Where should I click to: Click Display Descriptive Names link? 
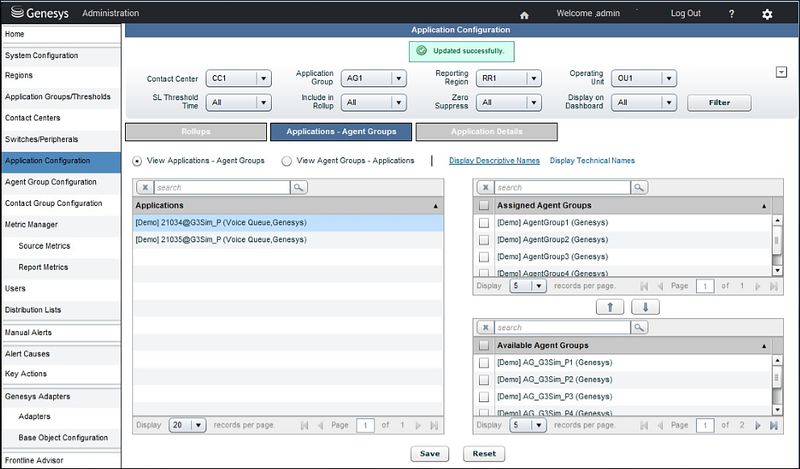tap(494, 161)
